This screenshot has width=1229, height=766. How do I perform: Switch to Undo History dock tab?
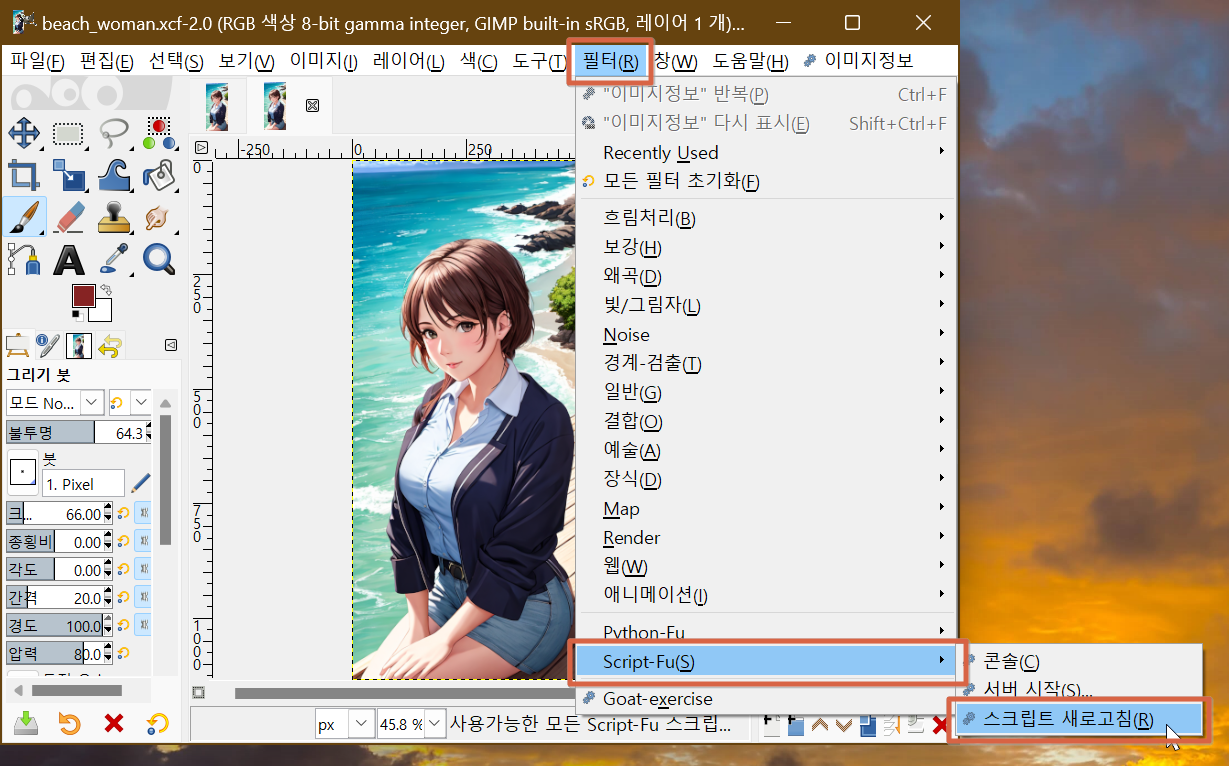pyautogui.click(x=110, y=346)
